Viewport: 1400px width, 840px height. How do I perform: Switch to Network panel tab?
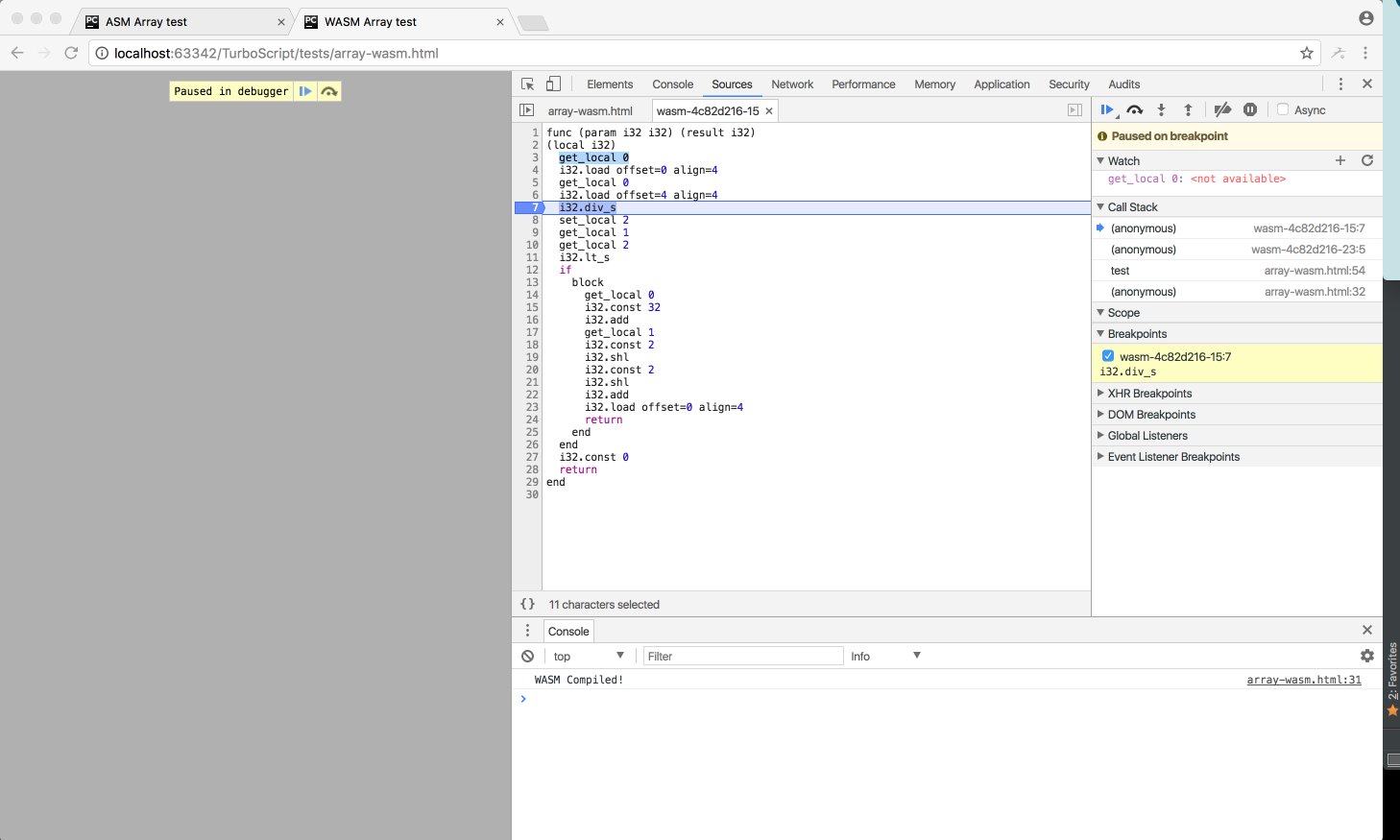792,84
